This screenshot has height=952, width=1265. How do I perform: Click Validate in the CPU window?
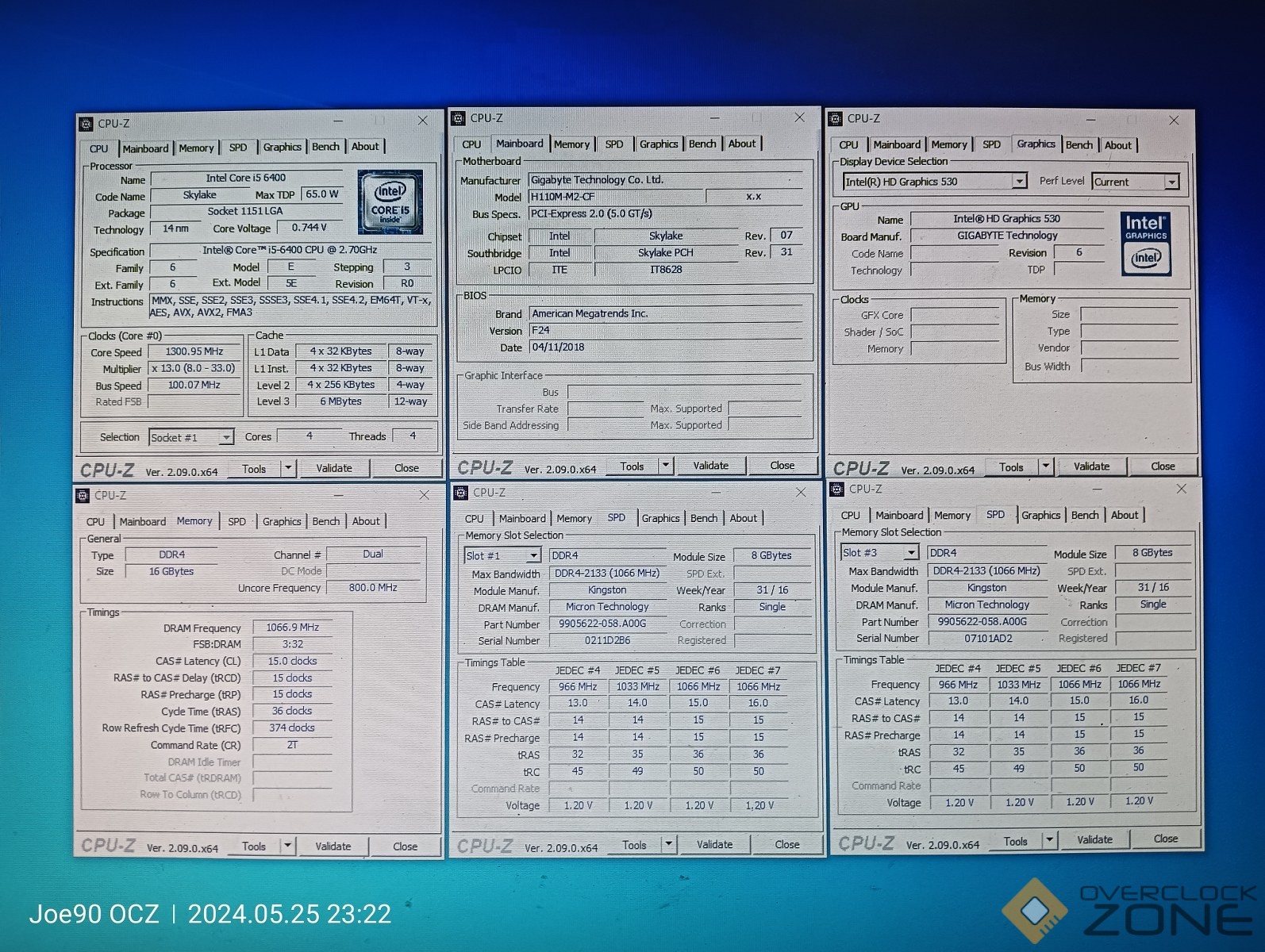pyautogui.click(x=334, y=468)
